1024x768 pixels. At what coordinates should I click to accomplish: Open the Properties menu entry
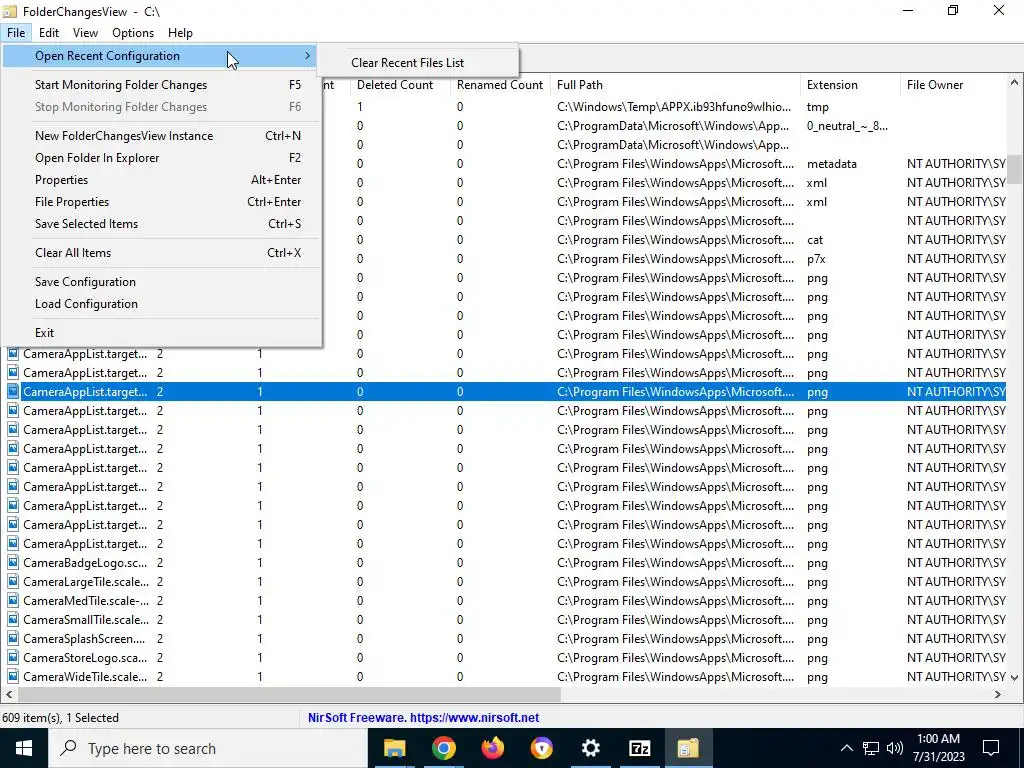(161, 180)
